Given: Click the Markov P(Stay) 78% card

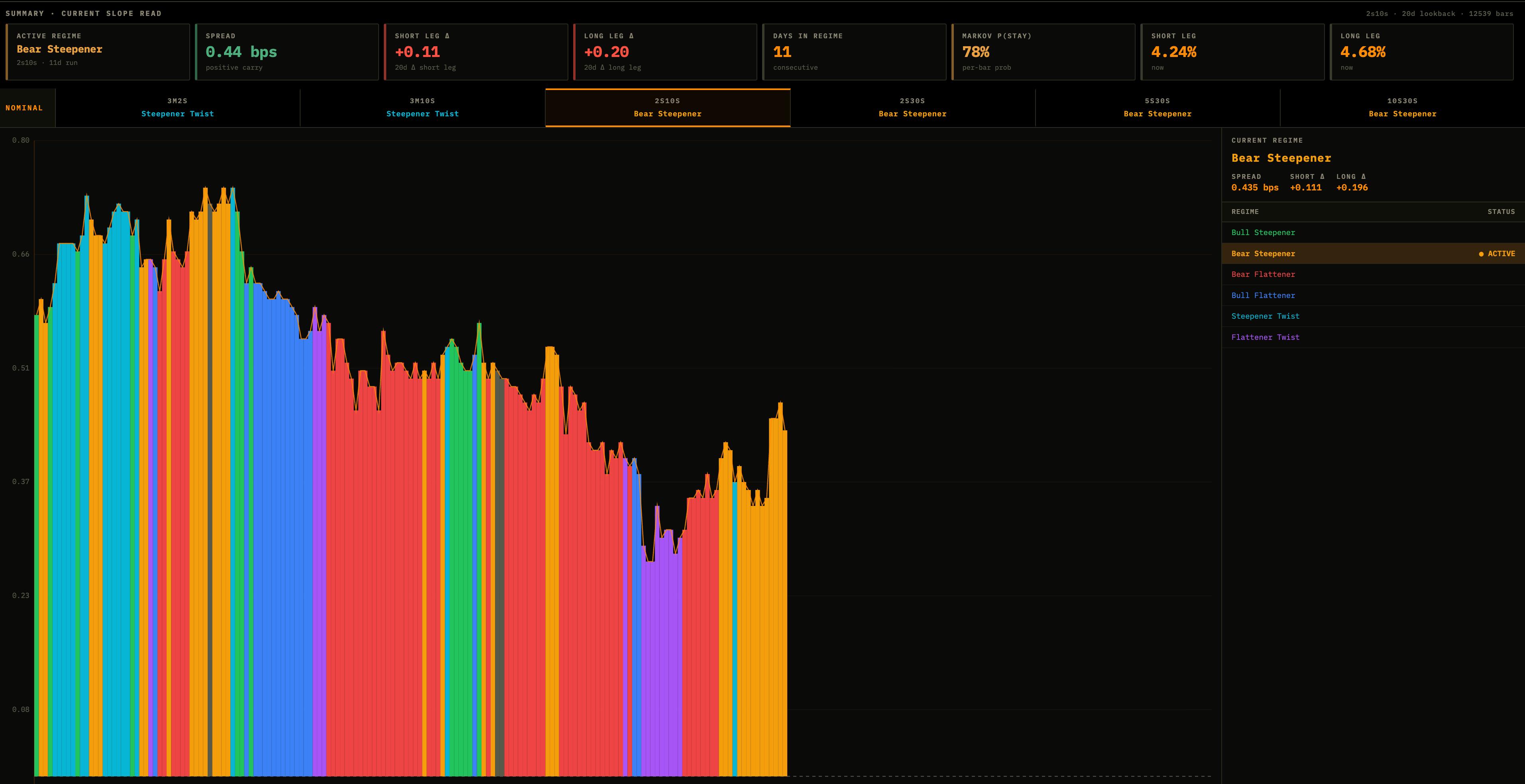Looking at the screenshot, I should (x=1043, y=52).
